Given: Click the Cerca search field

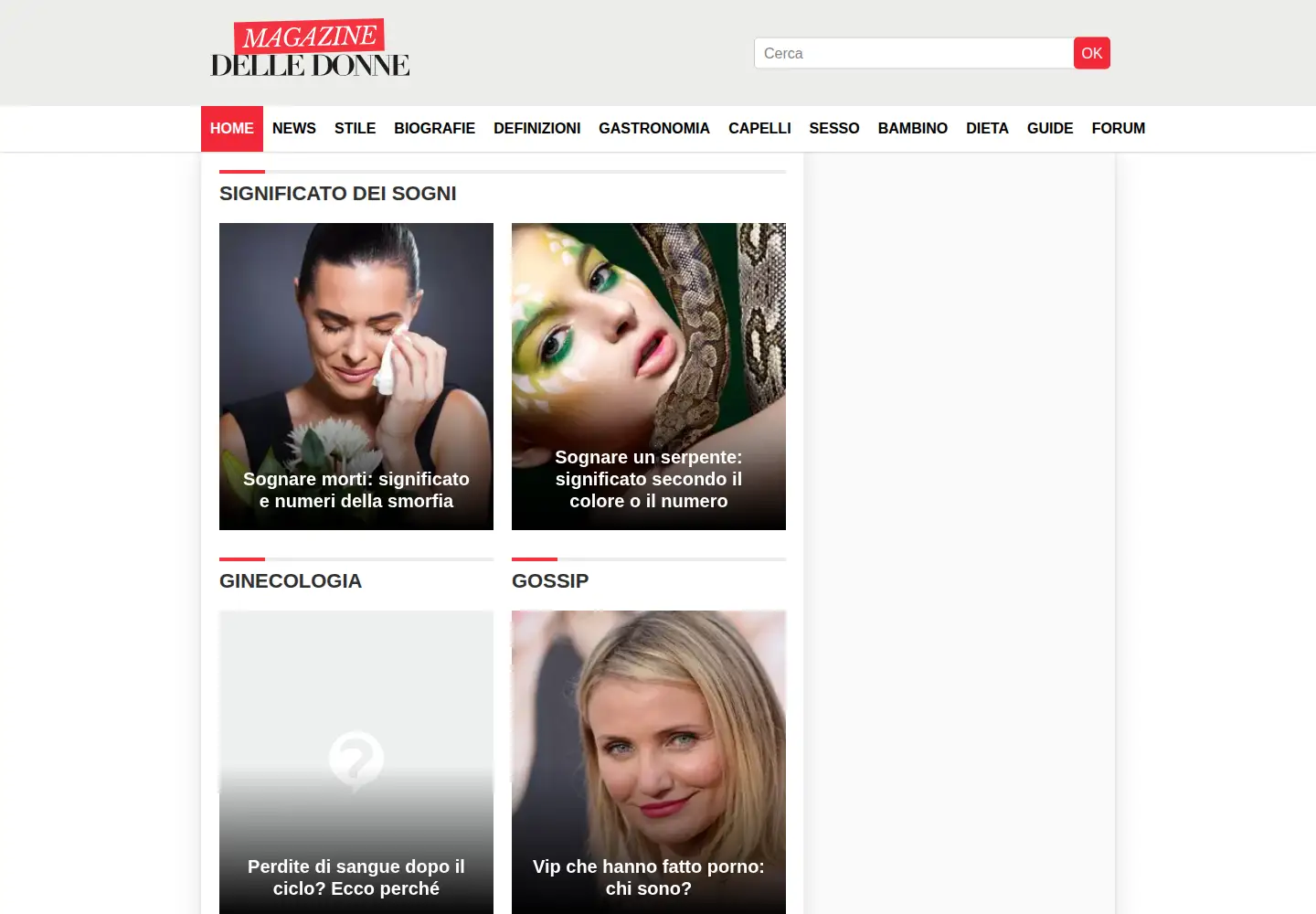Looking at the screenshot, I should [x=914, y=53].
